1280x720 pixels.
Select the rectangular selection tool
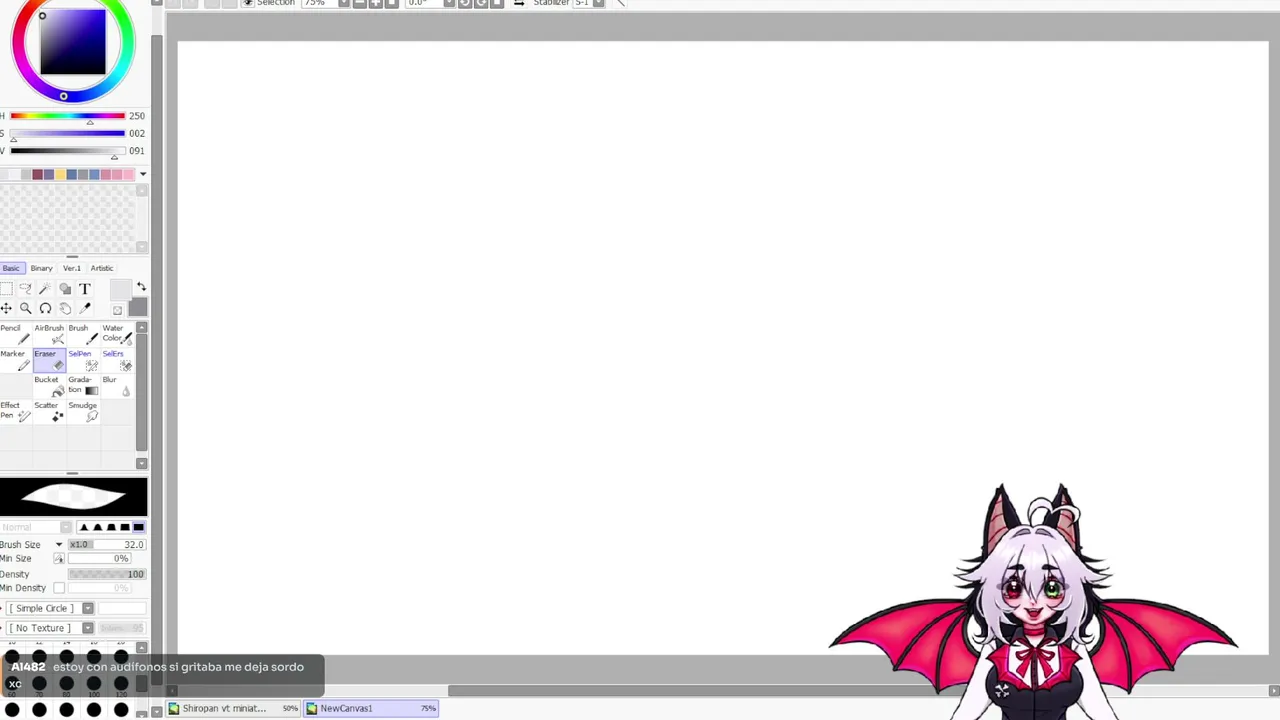point(6,289)
